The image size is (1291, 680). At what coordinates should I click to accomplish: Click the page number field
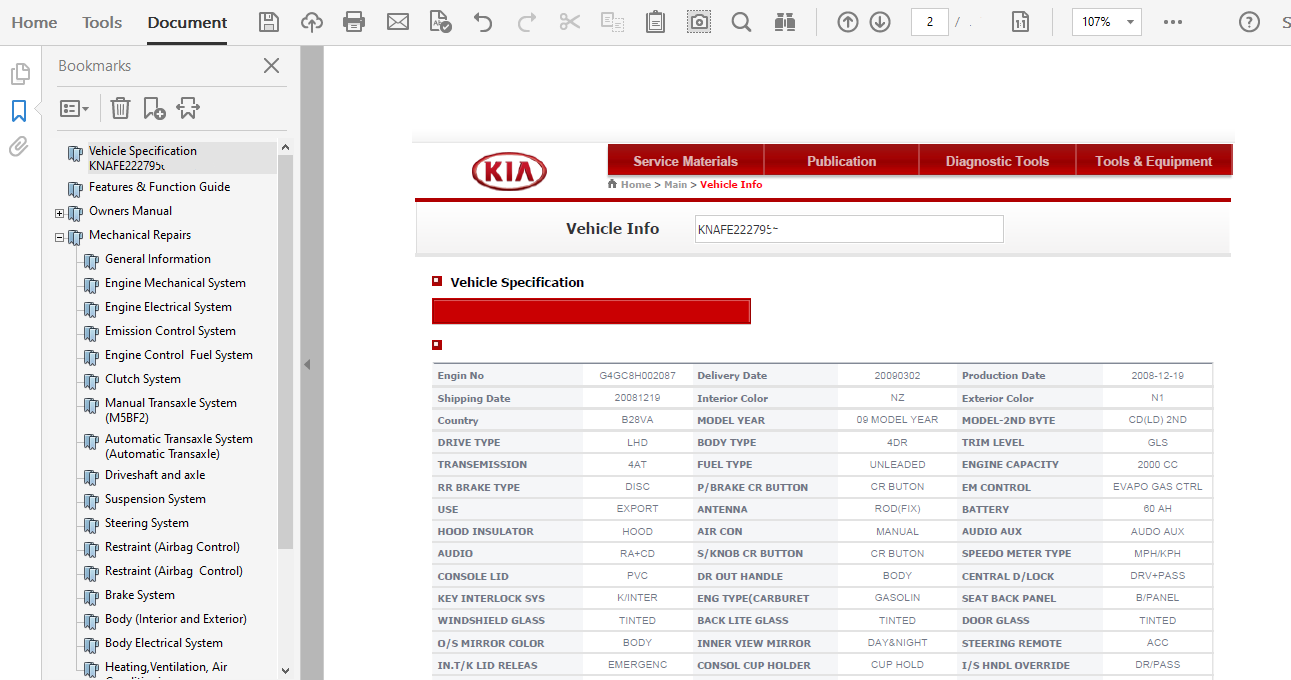click(929, 22)
